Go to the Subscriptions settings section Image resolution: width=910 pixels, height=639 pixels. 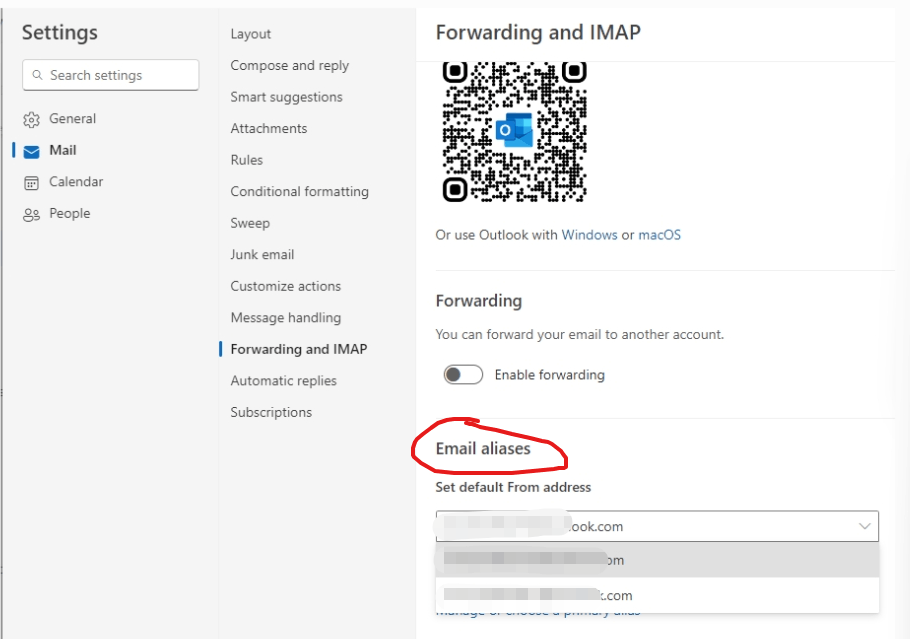pyautogui.click(x=270, y=412)
